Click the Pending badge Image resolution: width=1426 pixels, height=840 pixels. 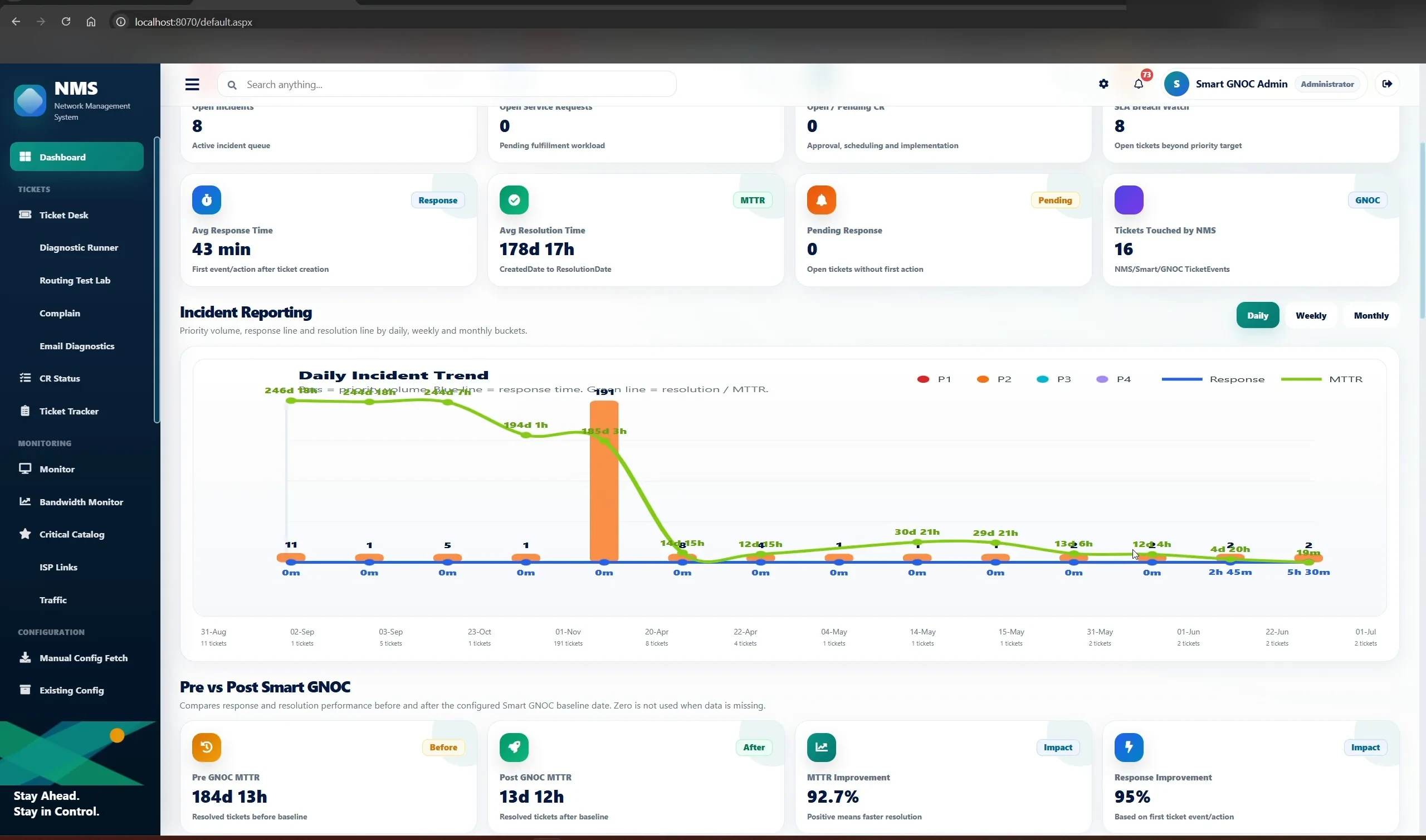click(1055, 200)
